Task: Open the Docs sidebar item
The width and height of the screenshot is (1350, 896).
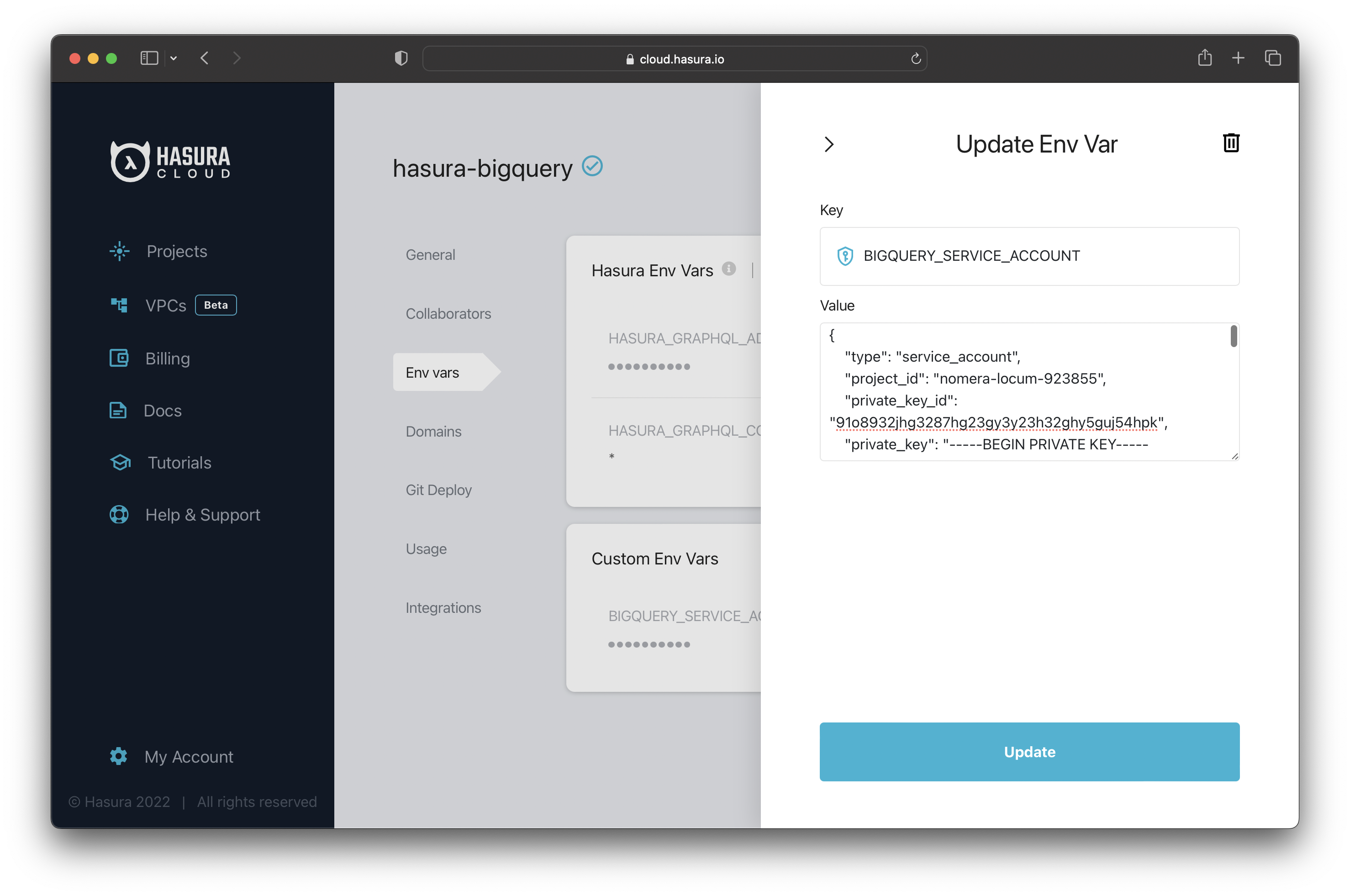Action: coord(162,410)
